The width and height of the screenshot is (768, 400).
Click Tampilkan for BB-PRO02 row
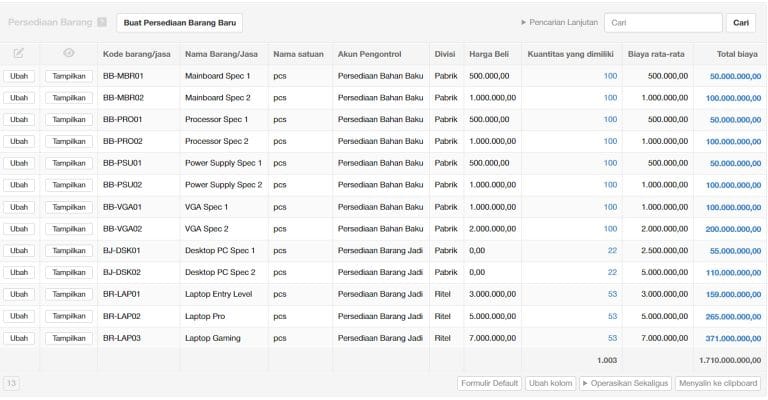click(69, 141)
